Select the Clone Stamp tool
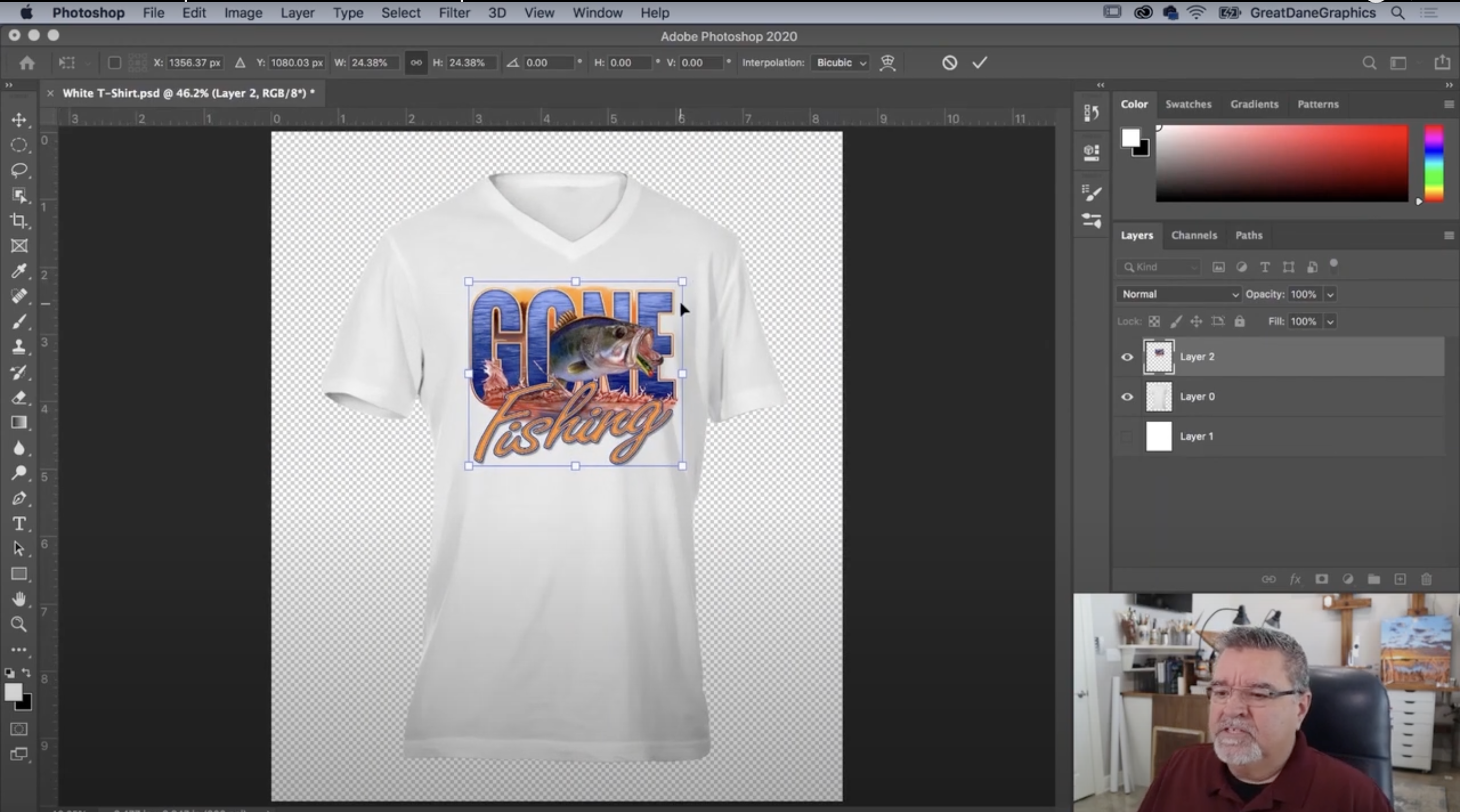The width and height of the screenshot is (1460, 812). [19, 347]
